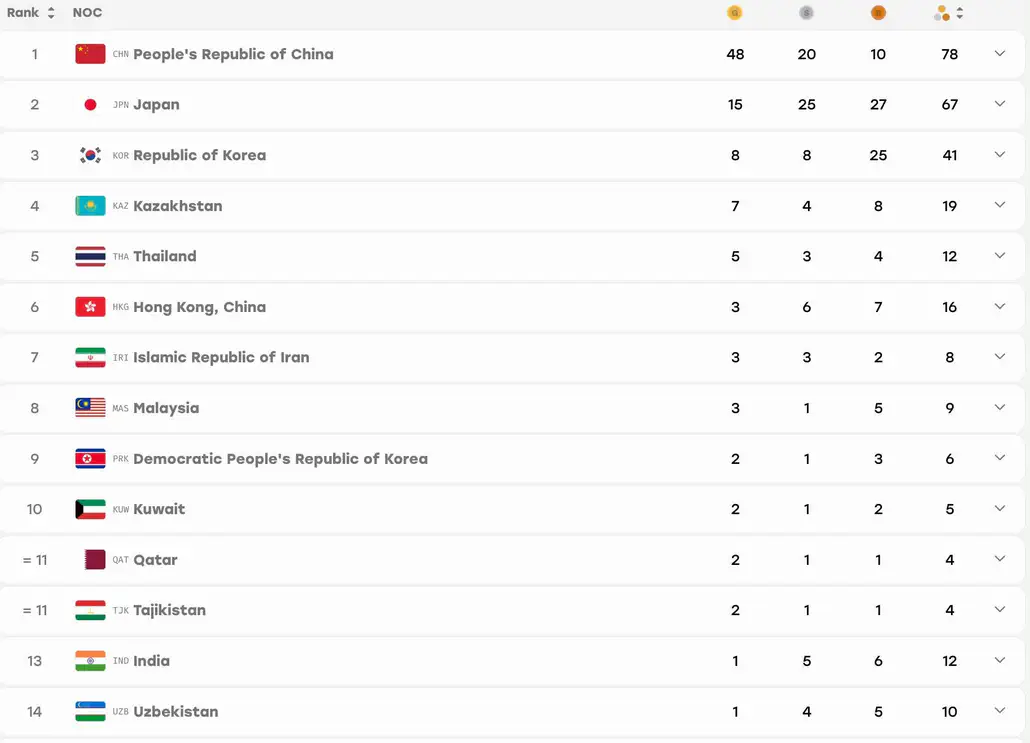Click the Japan flag icon
Screen dimensions: 1030x743
tap(90, 104)
